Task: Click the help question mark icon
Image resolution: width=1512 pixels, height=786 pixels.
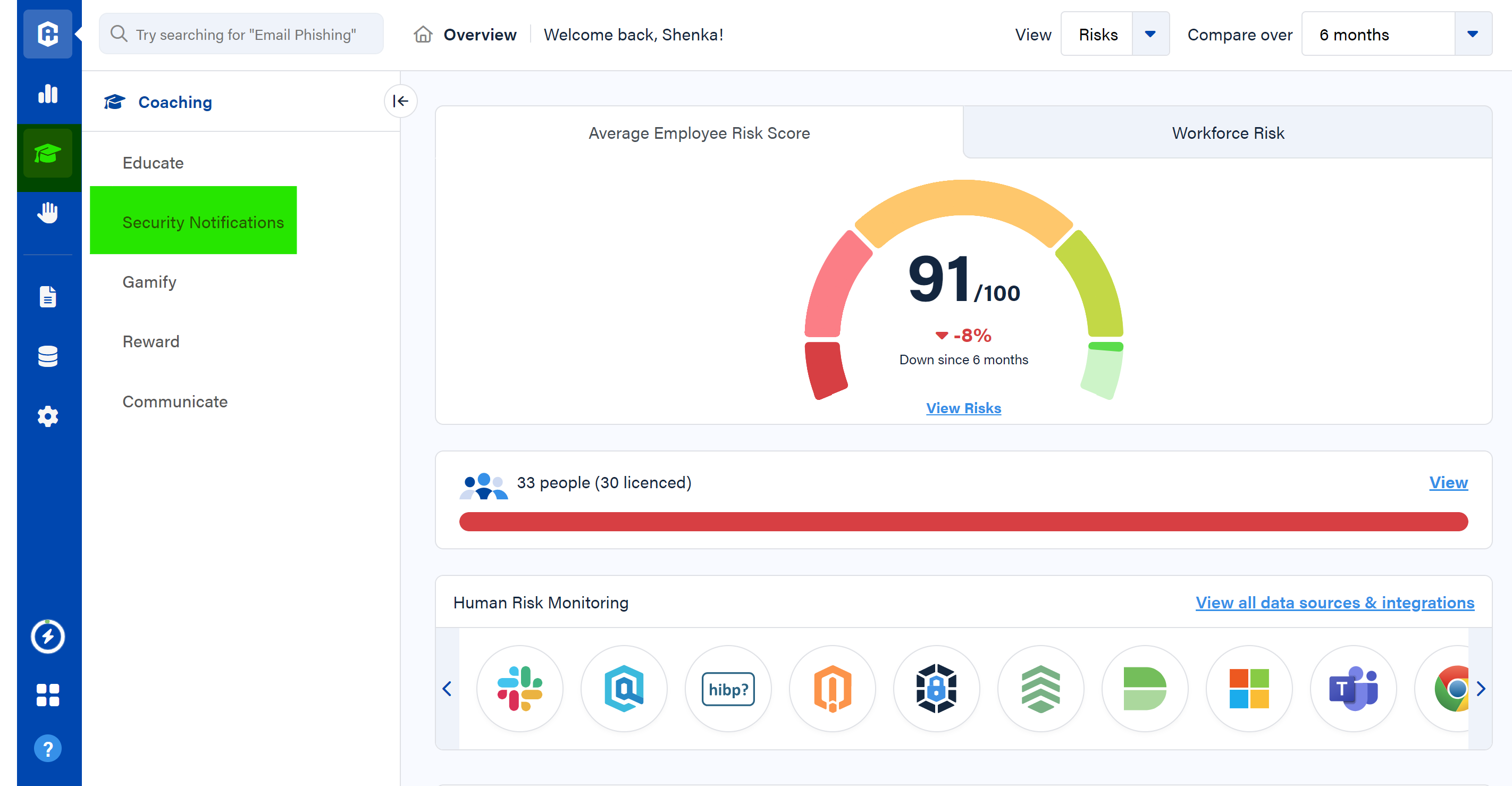Action: [x=47, y=748]
